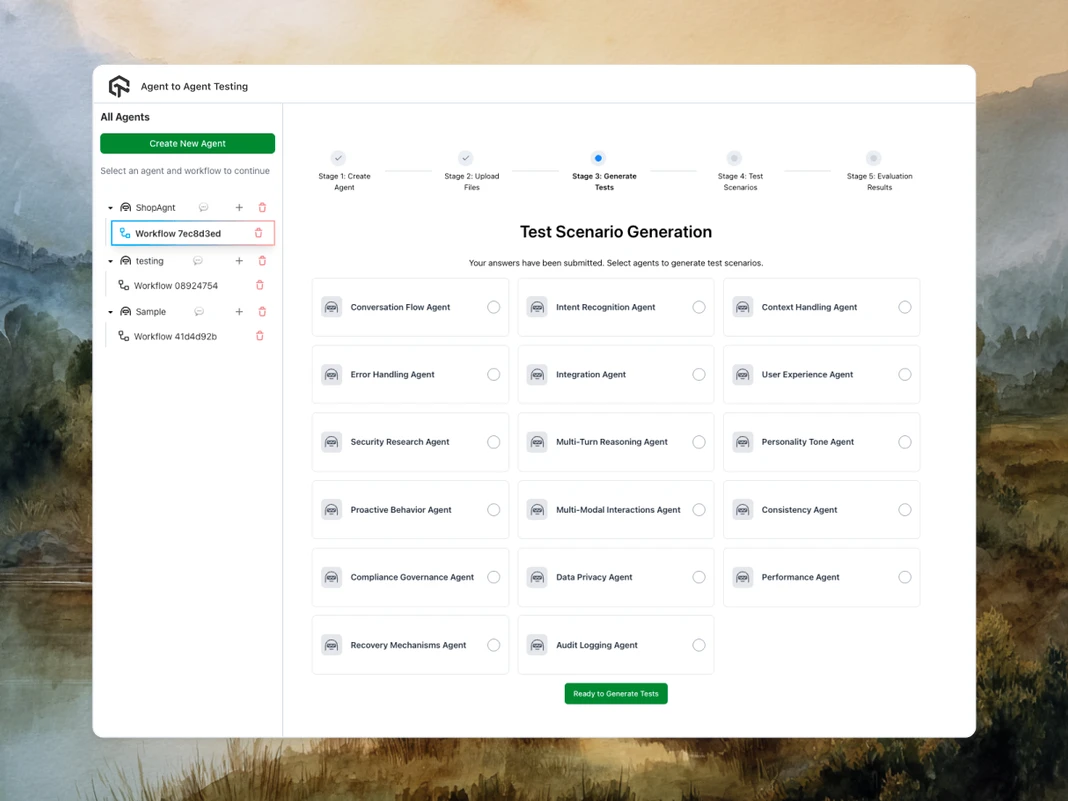The image size is (1068, 801).
Task: Click the Agent to Agent Testing title
Action: [x=194, y=87]
